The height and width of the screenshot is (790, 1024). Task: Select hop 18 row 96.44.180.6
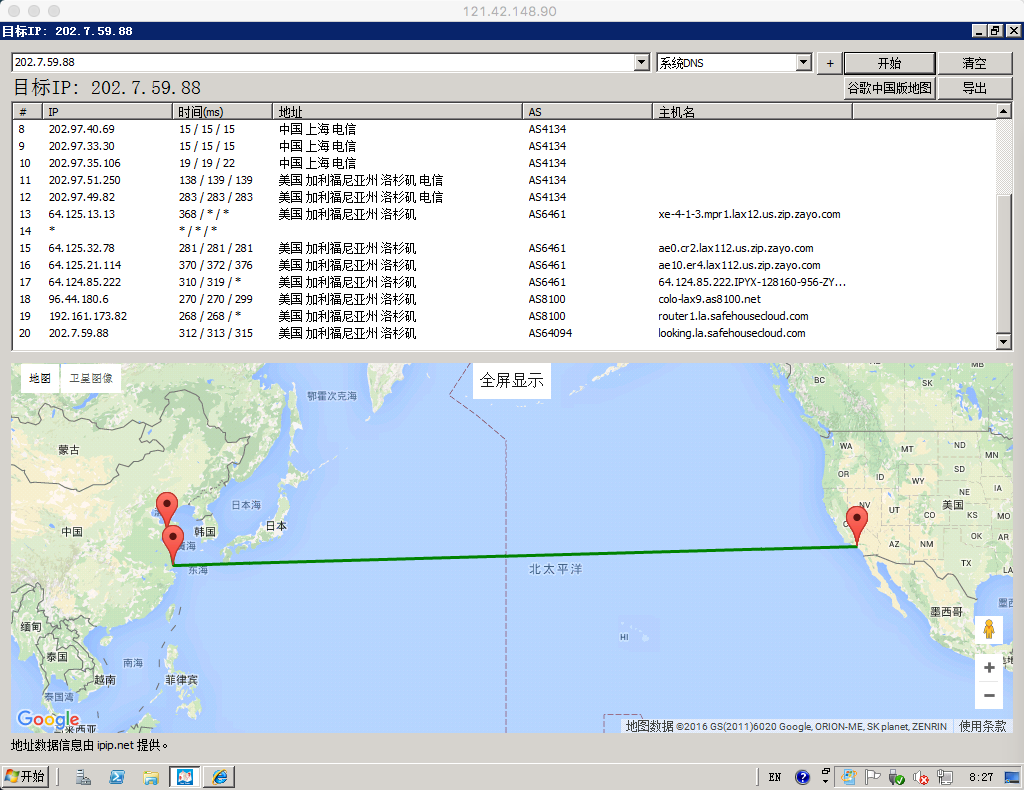pyautogui.click(x=505, y=299)
